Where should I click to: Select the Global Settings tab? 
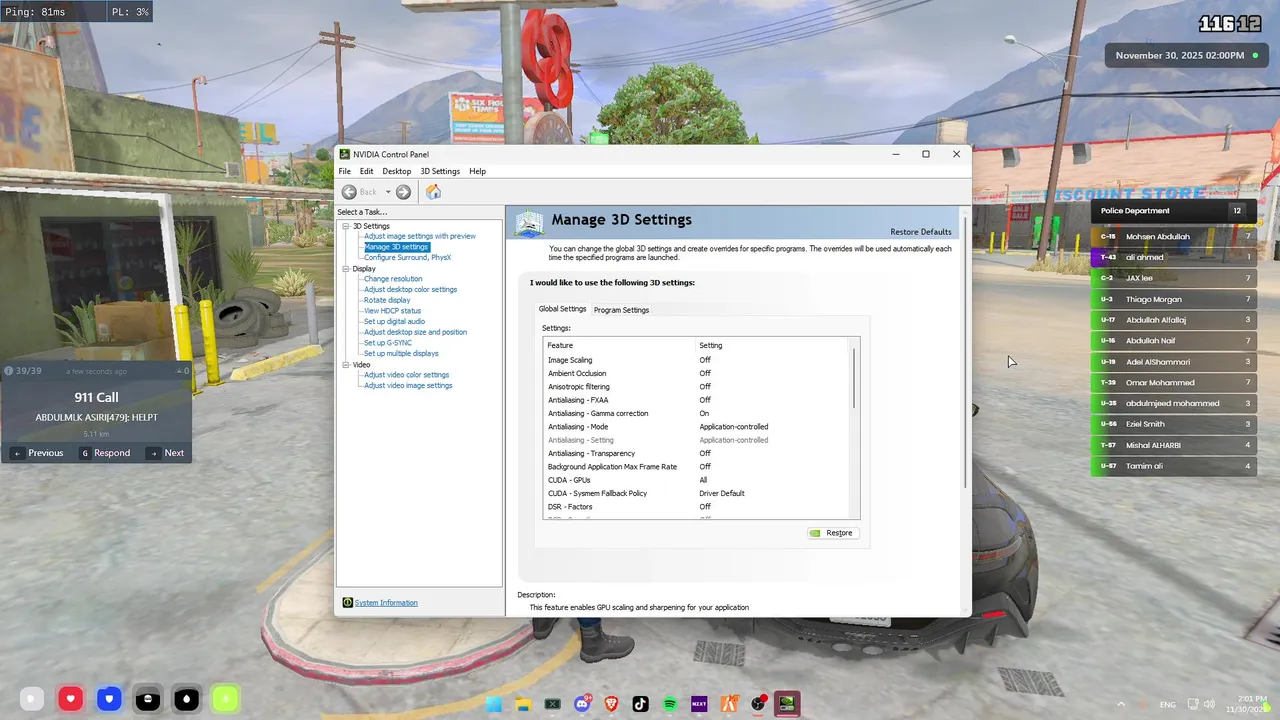562,309
